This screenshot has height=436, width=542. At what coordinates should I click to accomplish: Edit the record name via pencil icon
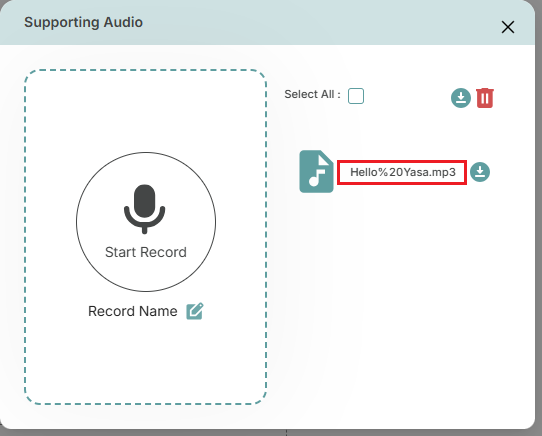195,311
